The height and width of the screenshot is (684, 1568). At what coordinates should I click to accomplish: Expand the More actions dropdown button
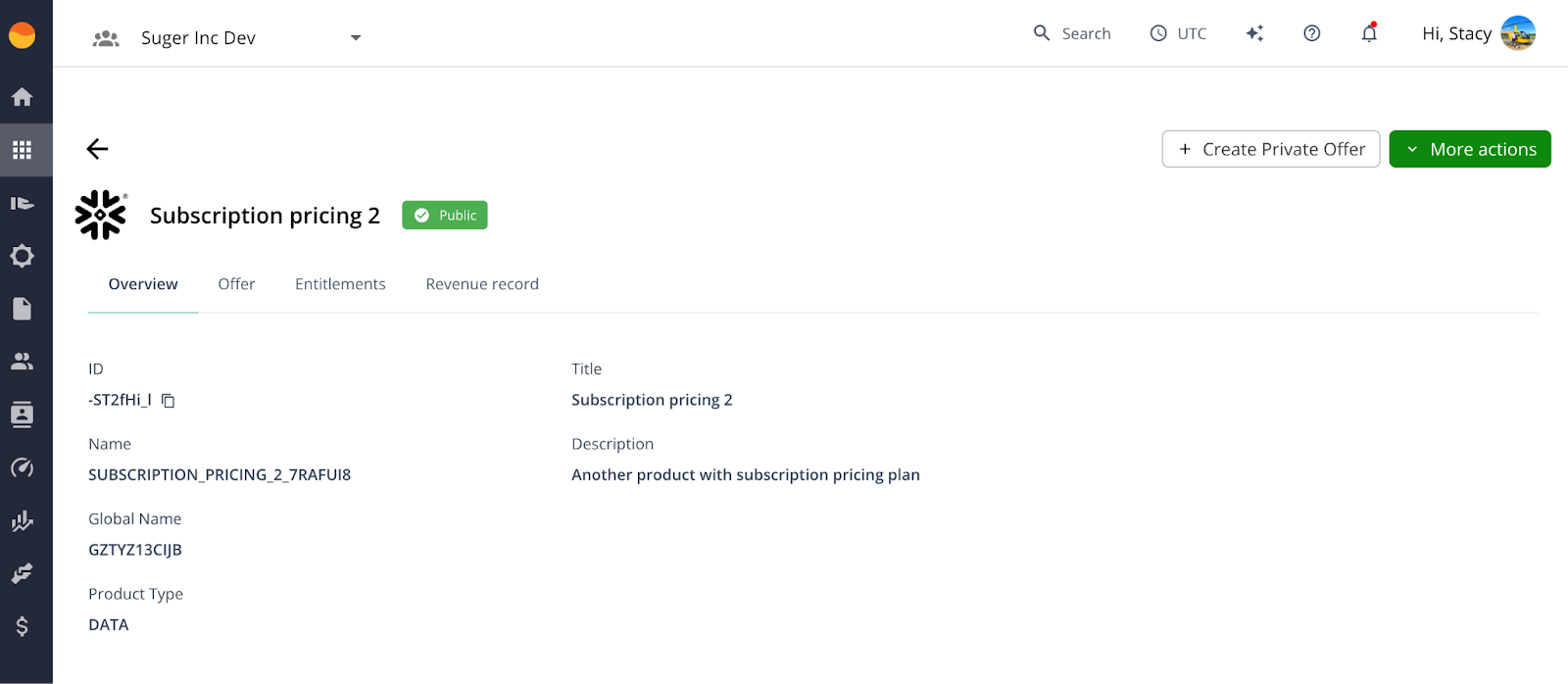(1469, 149)
